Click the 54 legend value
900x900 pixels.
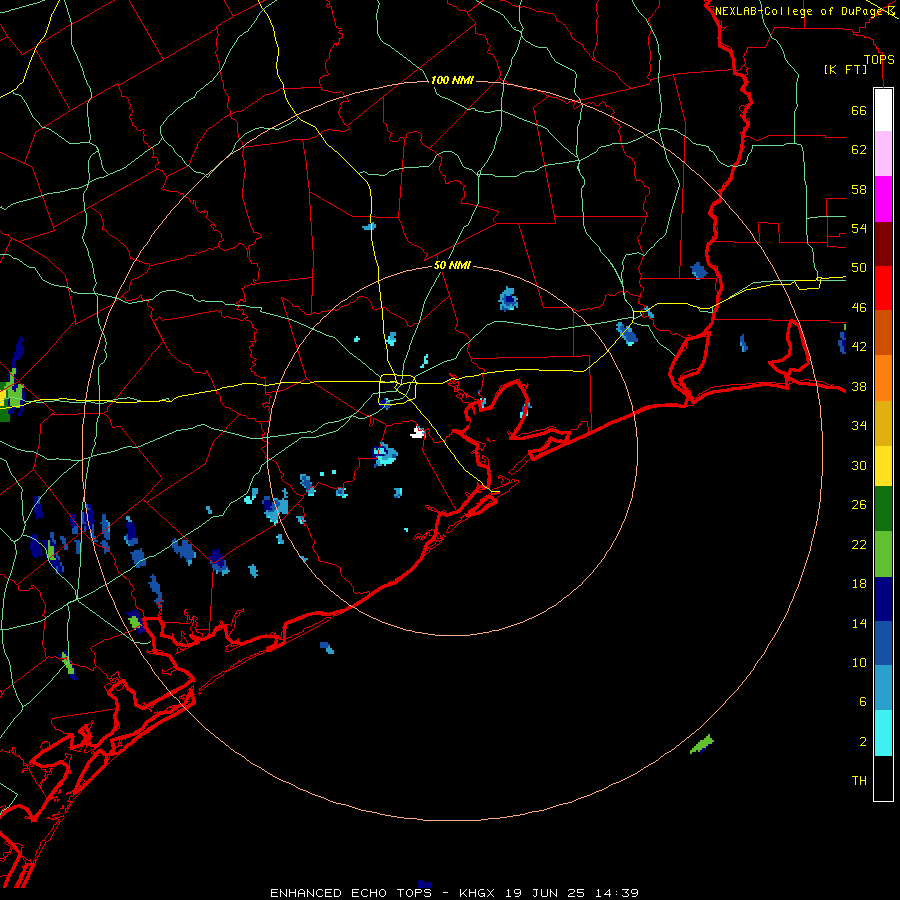point(859,228)
